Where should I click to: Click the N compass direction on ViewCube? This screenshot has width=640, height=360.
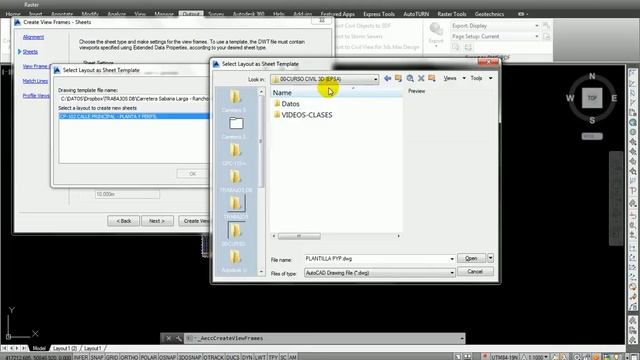click(592, 76)
